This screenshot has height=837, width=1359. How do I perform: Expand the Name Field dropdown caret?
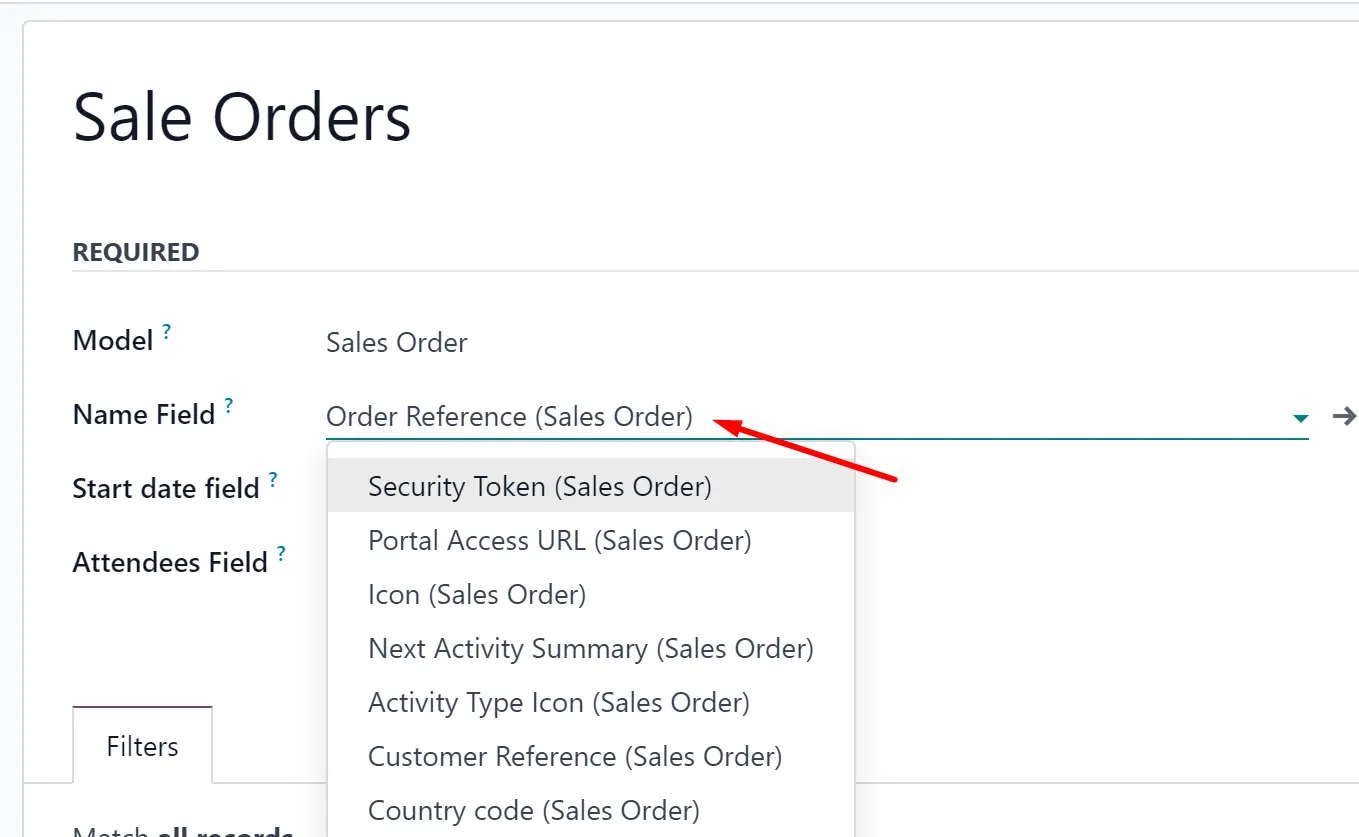[x=1300, y=418]
